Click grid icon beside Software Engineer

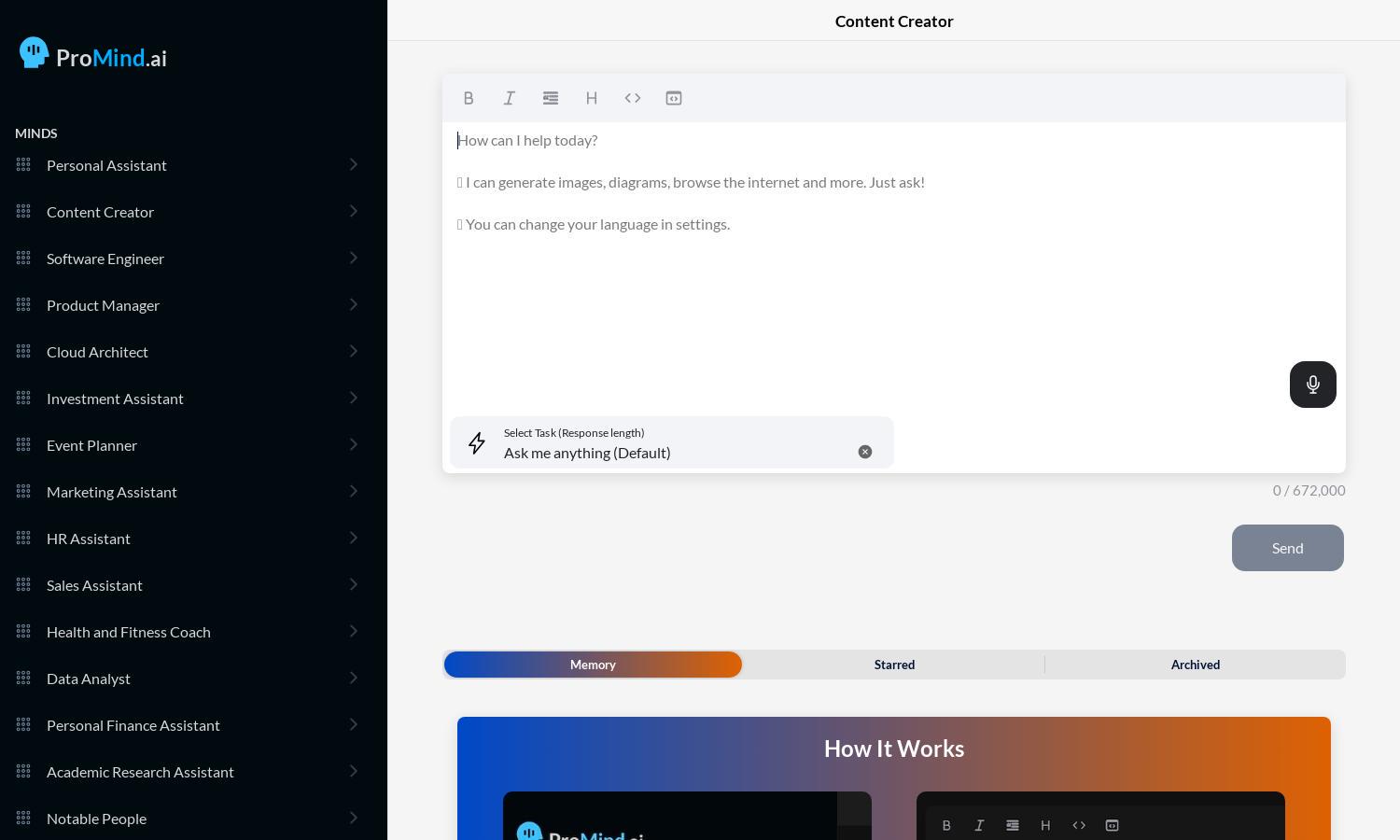pyautogui.click(x=23, y=259)
